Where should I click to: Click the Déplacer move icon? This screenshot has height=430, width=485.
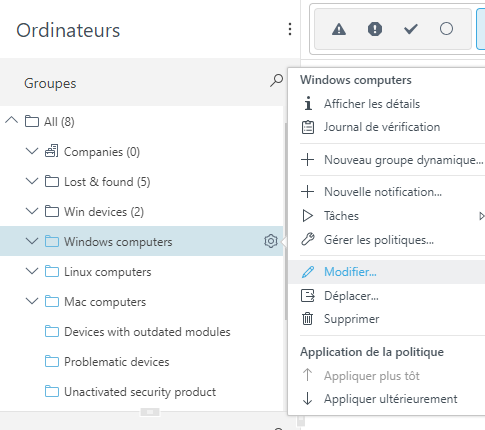point(308,296)
